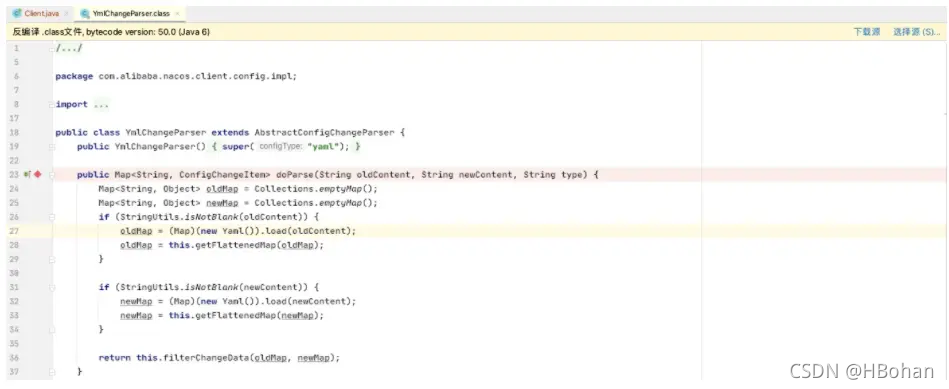Click the implements-method gutter icon on line 23
Viewport: 949px width, 389px height.
pos(27,175)
